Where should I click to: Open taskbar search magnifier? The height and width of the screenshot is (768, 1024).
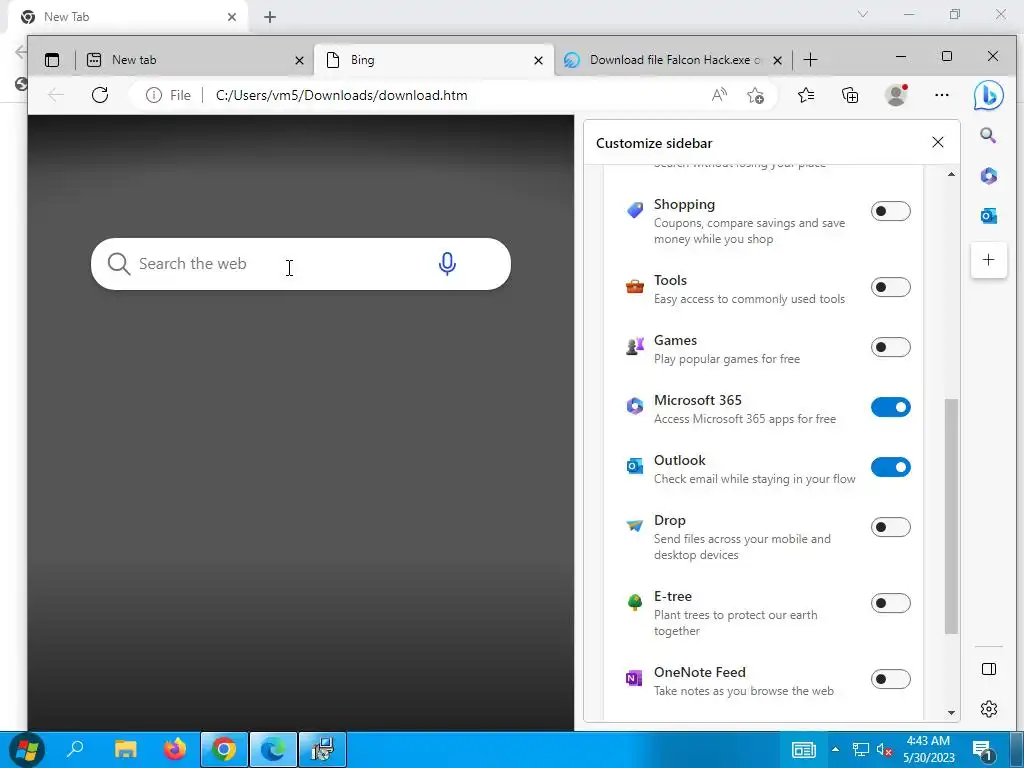pyautogui.click(x=75, y=749)
